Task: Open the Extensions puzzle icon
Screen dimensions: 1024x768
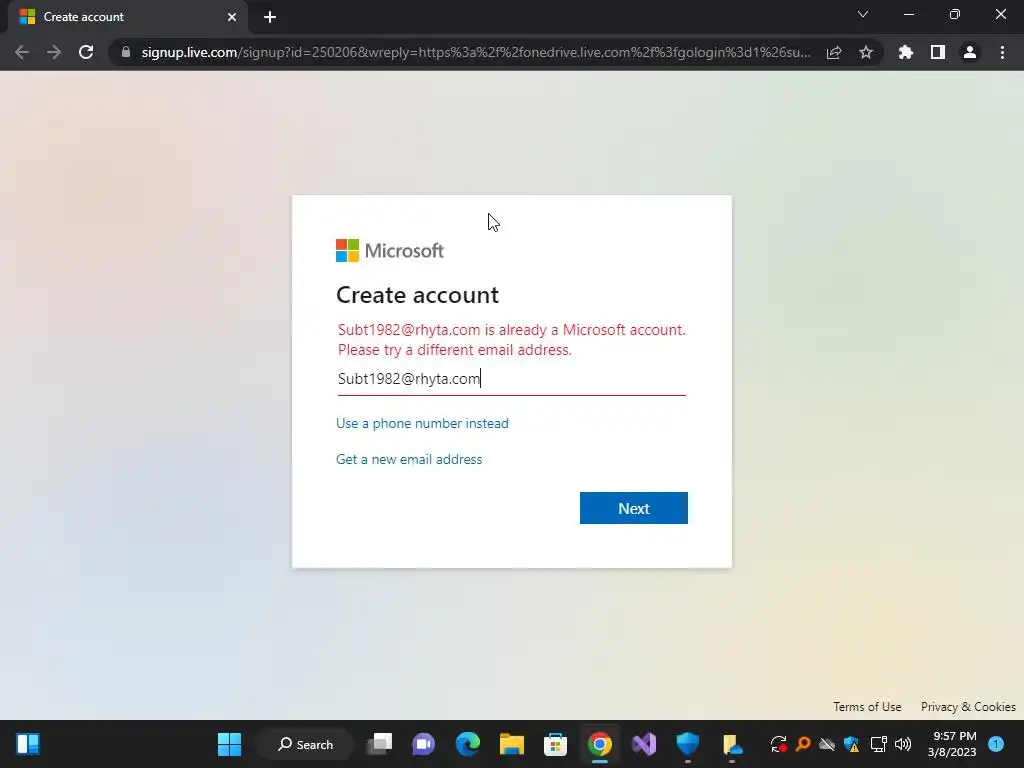Action: [x=906, y=52]
